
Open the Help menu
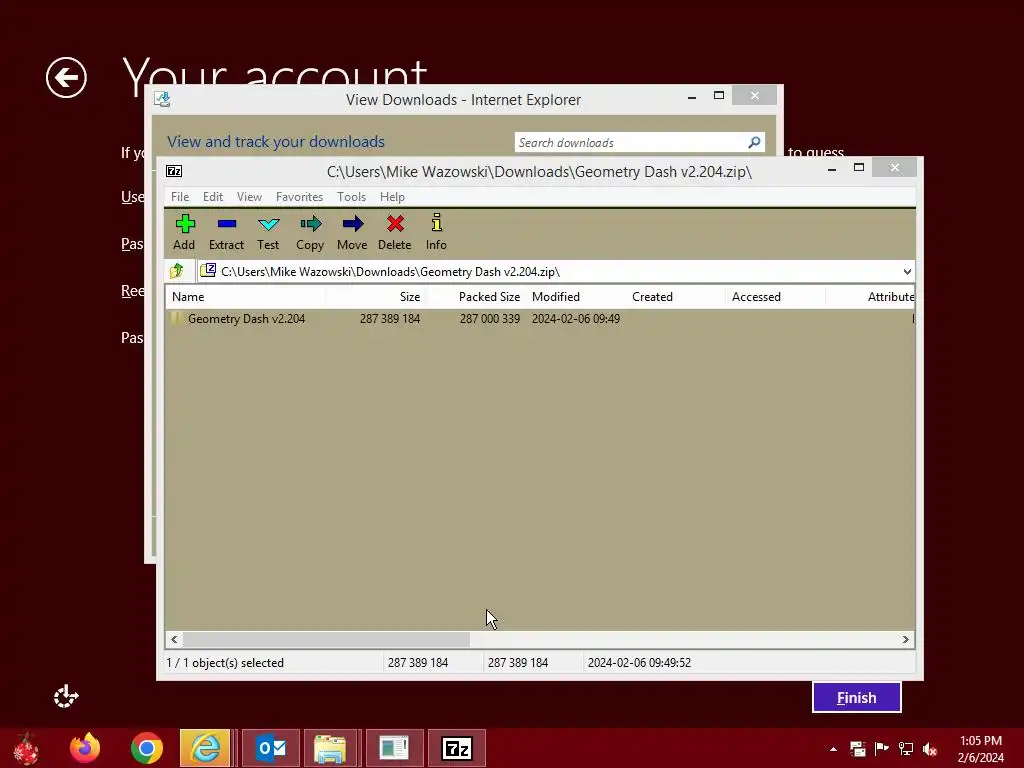point(392,197)
